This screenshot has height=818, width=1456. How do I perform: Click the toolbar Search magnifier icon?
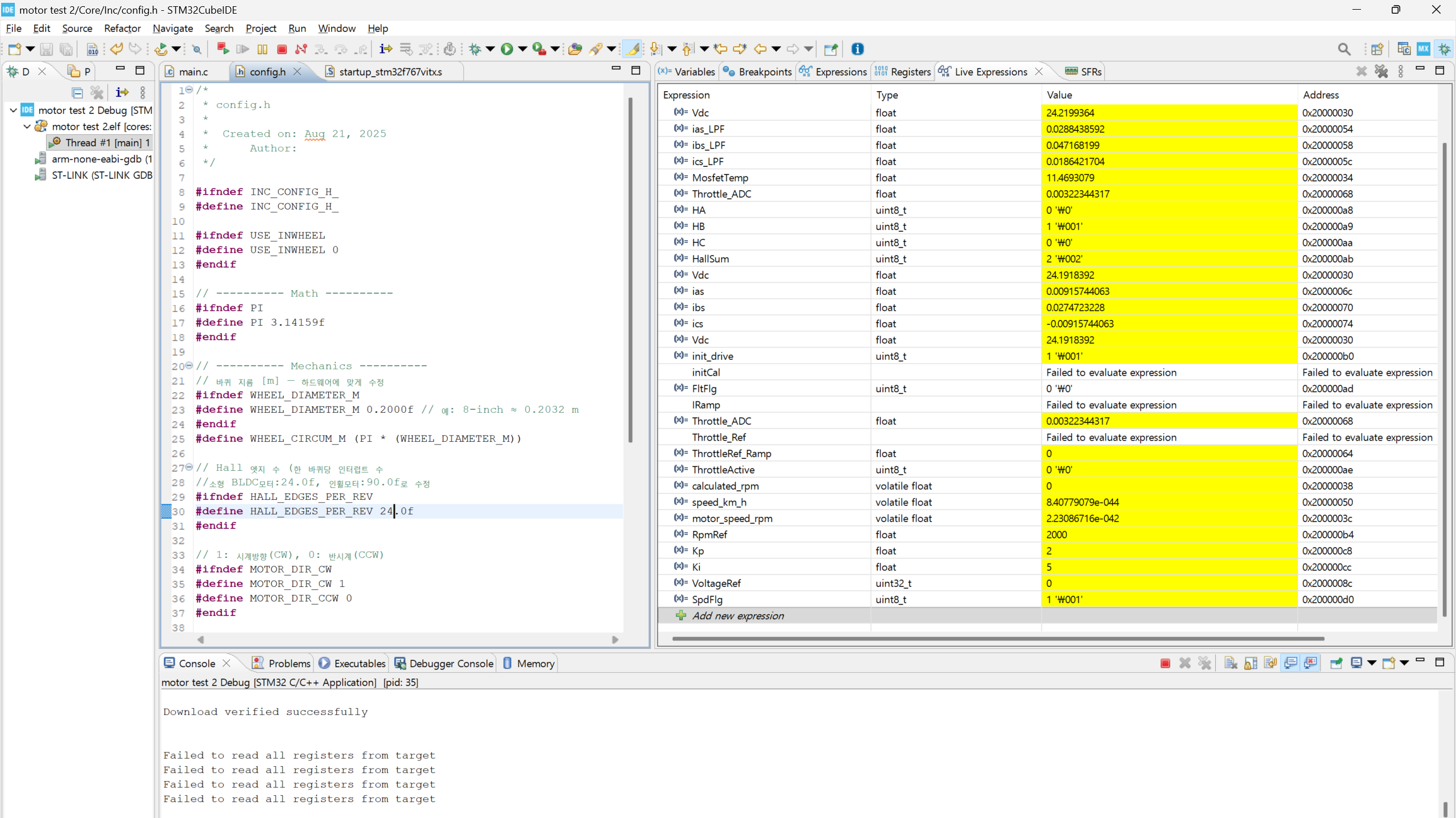[x=1344, y=50]
